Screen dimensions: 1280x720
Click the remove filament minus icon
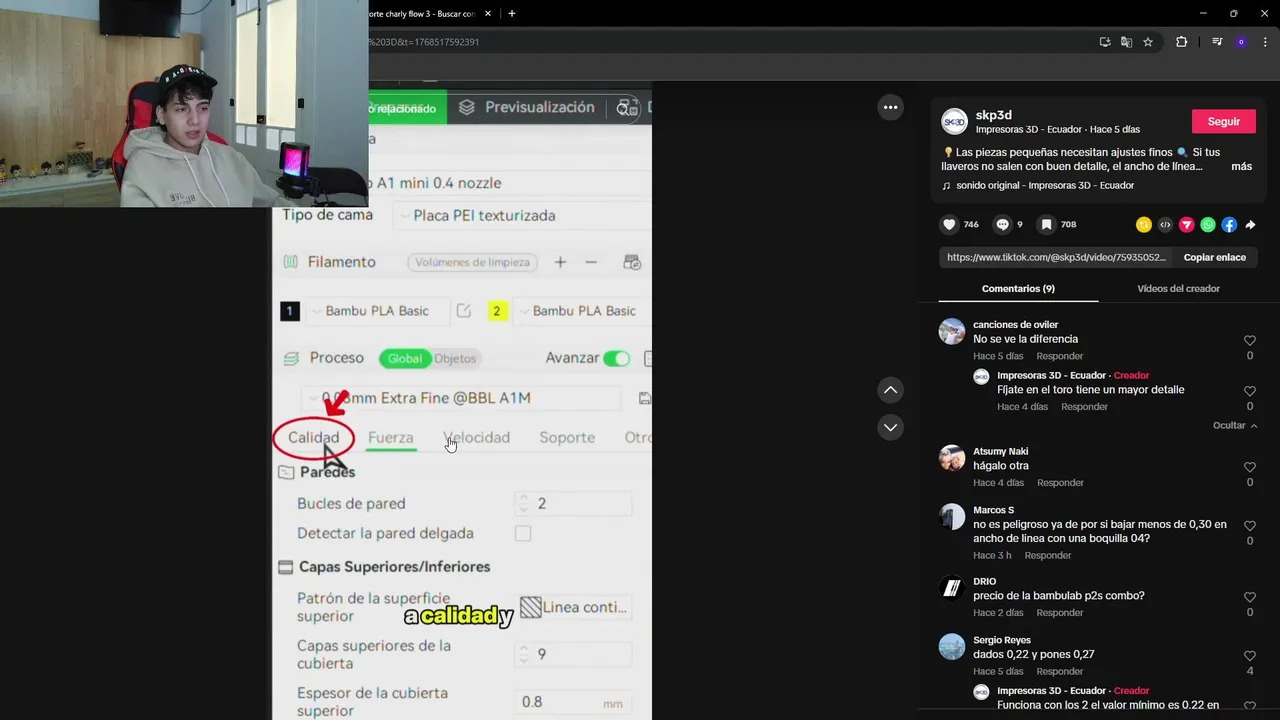[x=591, y=262]
